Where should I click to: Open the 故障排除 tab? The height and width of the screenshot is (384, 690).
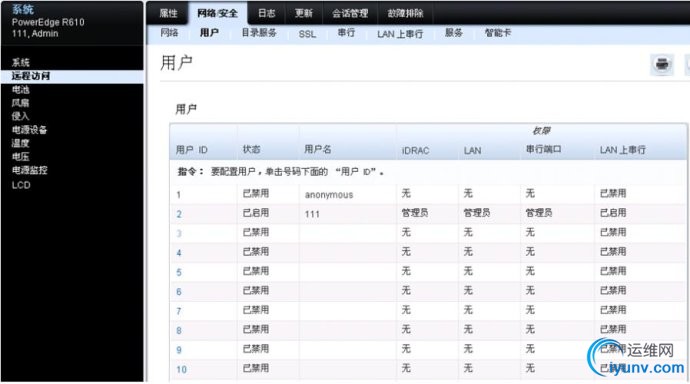pos(405,13)
